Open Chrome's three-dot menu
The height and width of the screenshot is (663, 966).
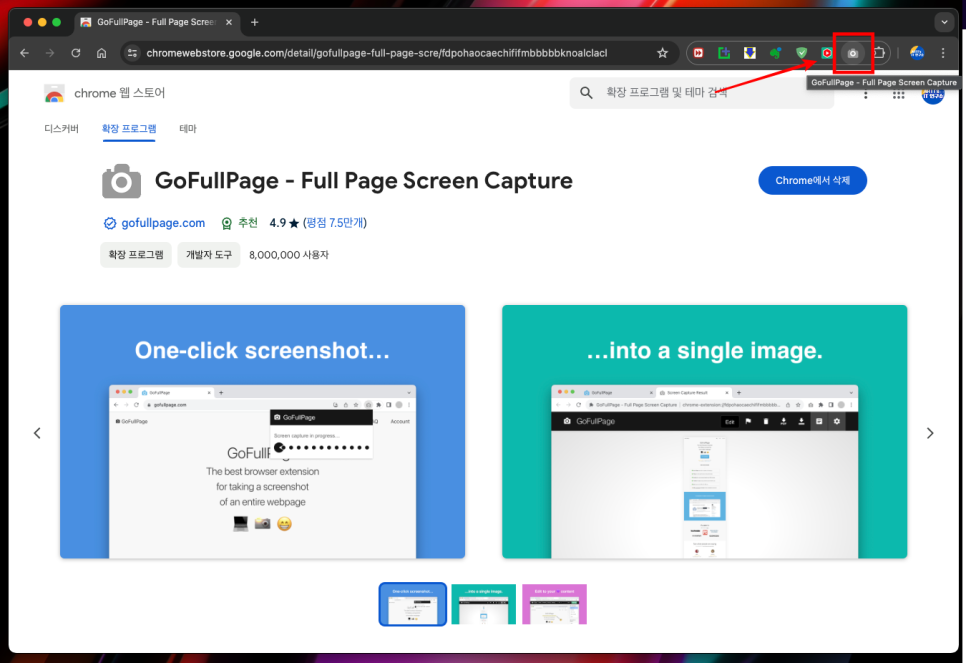point(943,53)
